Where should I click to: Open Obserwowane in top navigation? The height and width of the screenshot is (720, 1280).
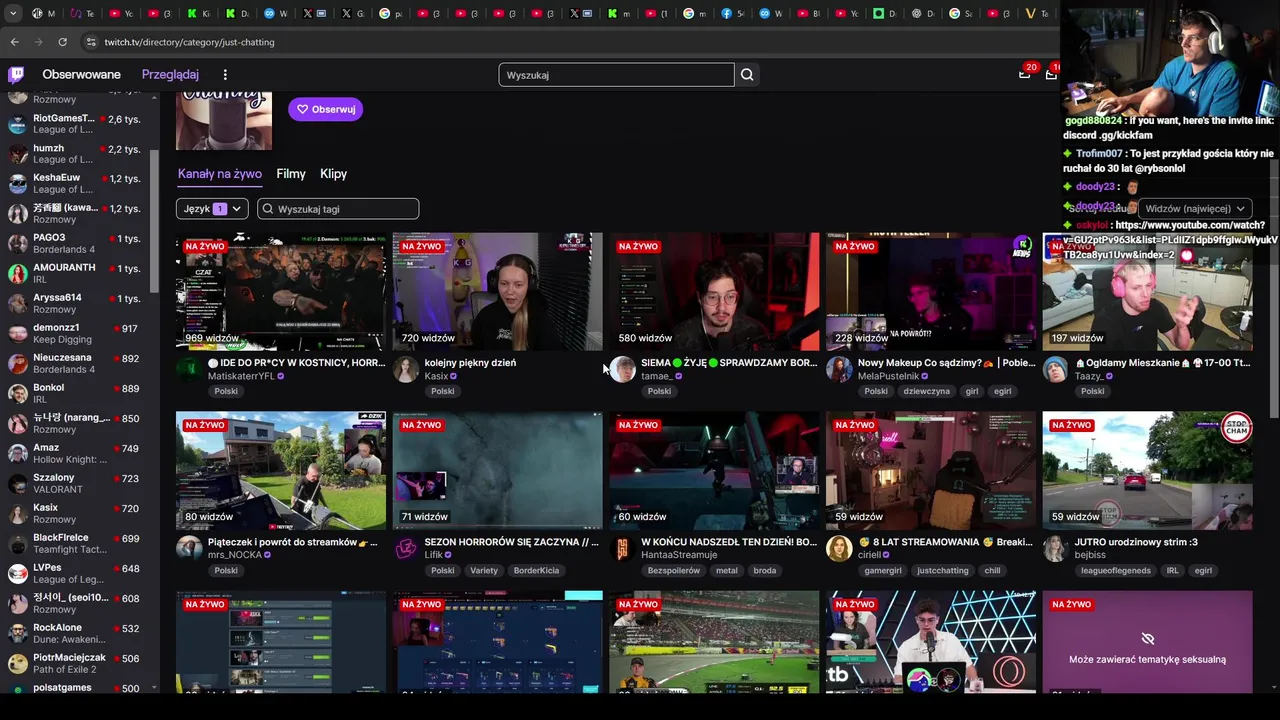click(81, 75)
